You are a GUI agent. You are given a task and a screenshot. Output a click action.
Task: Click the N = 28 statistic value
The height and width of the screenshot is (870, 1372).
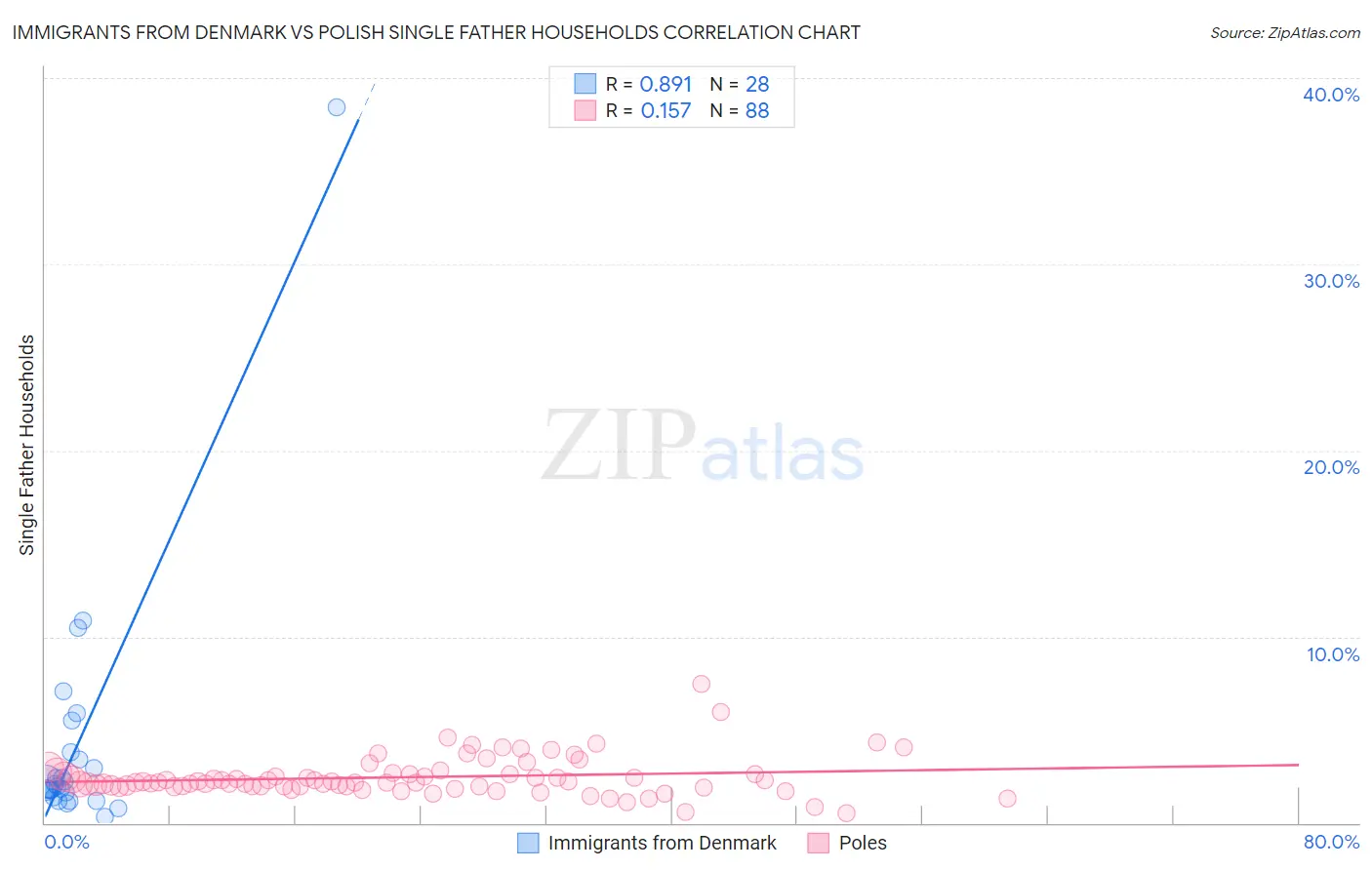[x=740, y=84]
